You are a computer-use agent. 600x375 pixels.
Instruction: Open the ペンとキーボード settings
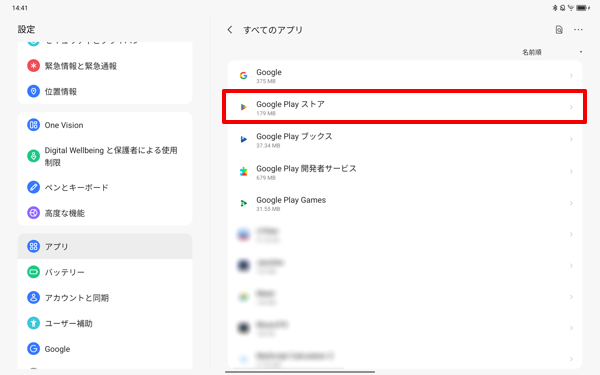105,187
